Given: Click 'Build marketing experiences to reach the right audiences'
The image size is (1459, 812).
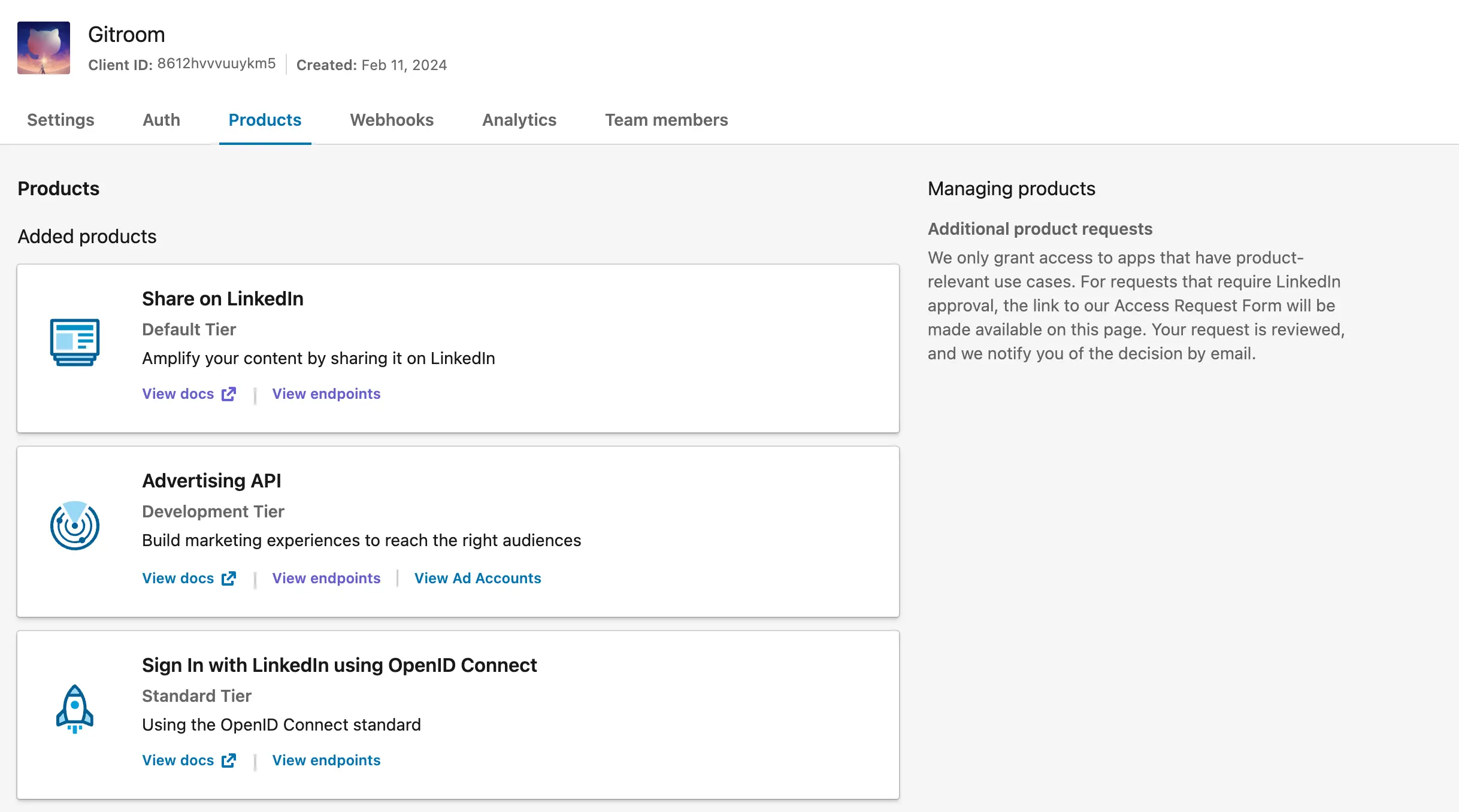Looking at the screenshot, I should (x=362, y=540).
